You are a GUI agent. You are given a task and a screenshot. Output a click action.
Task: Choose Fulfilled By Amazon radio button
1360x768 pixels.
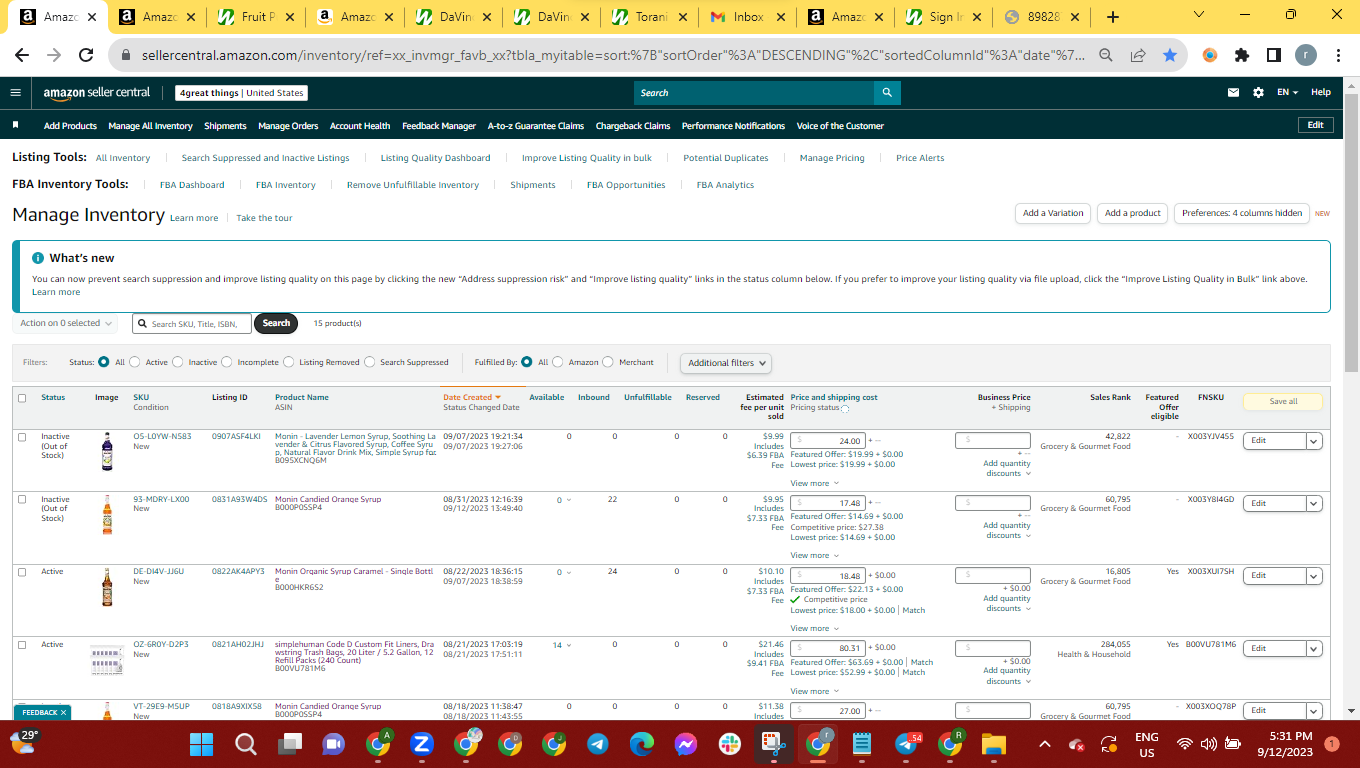pyautogui.click(x=558, y=362)
